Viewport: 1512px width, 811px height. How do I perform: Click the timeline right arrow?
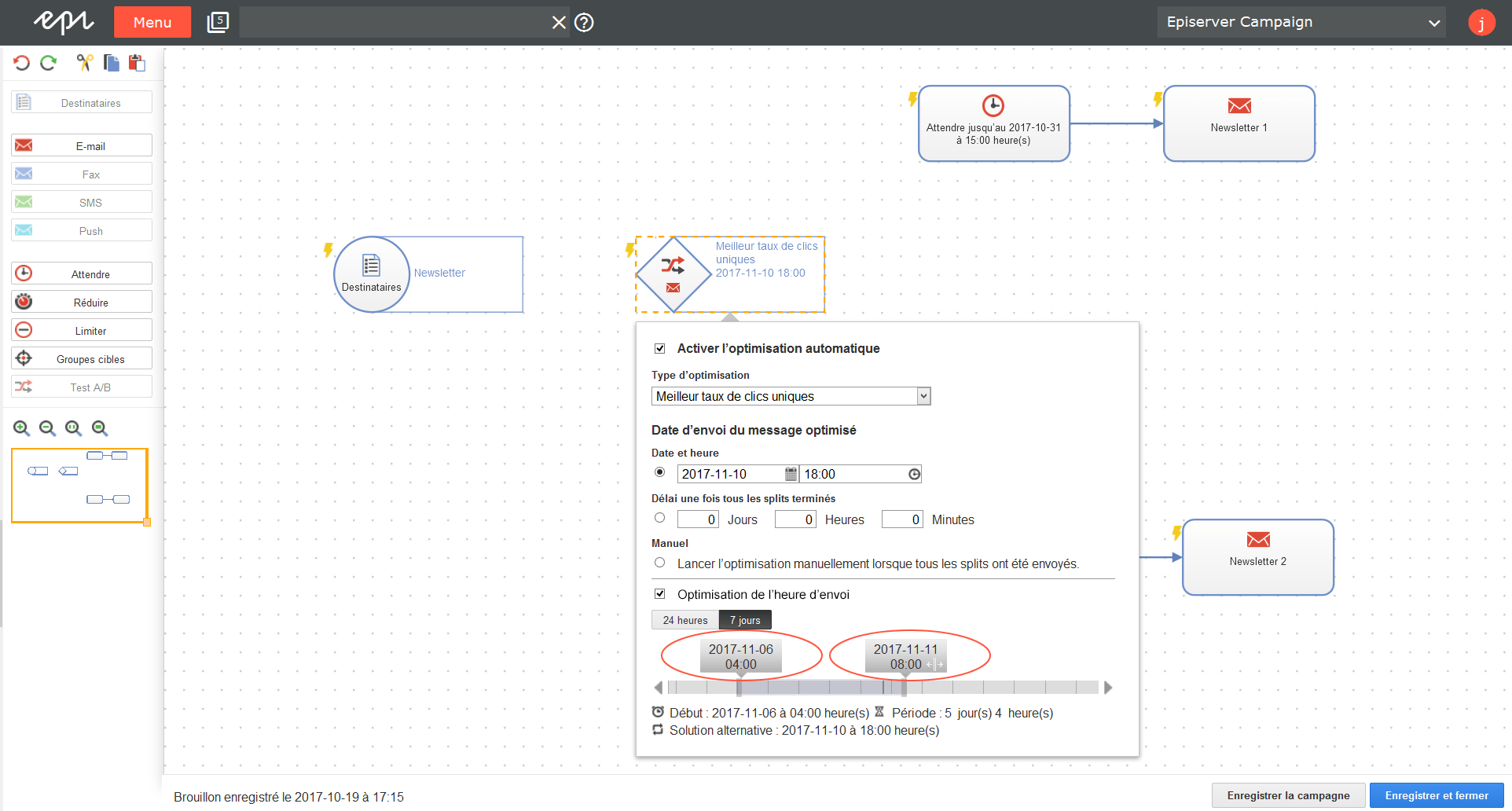[1108, 688]
